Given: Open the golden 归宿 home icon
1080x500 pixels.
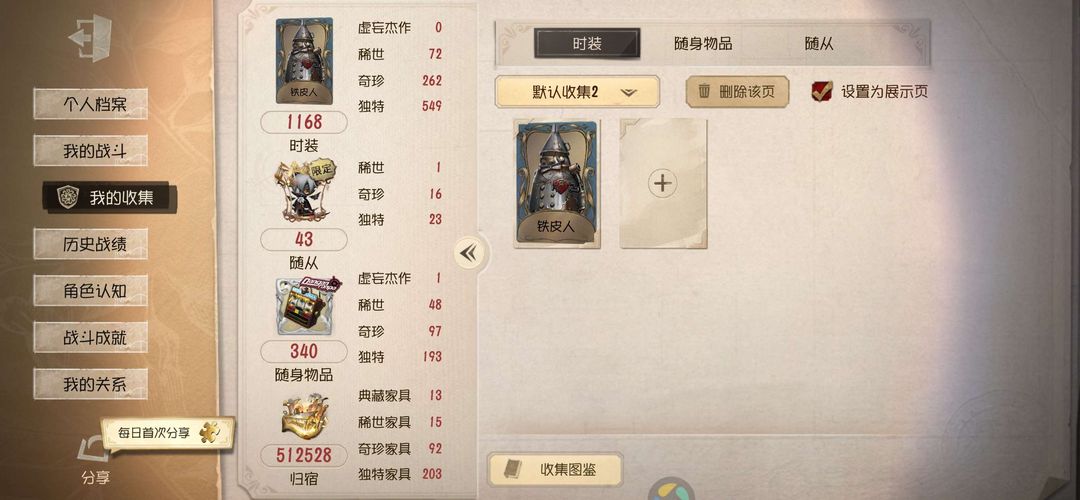Looking at the screenshot, I should pos(304,416).
